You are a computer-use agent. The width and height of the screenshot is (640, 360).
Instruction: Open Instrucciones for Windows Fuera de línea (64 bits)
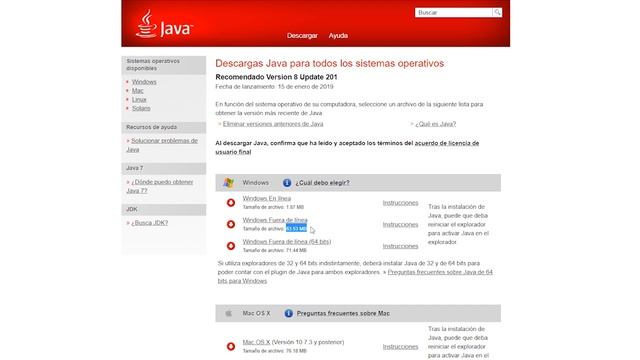tap(400, 246)
